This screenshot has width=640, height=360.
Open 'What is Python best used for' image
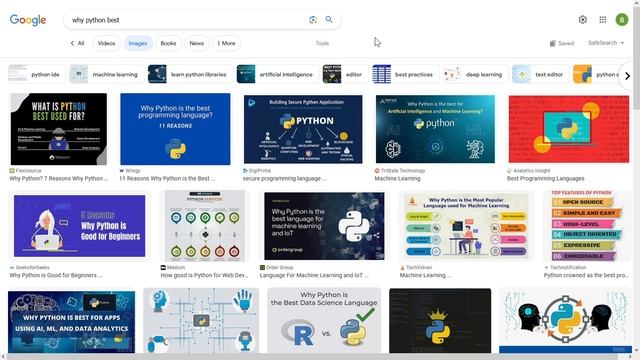point(59,129)
